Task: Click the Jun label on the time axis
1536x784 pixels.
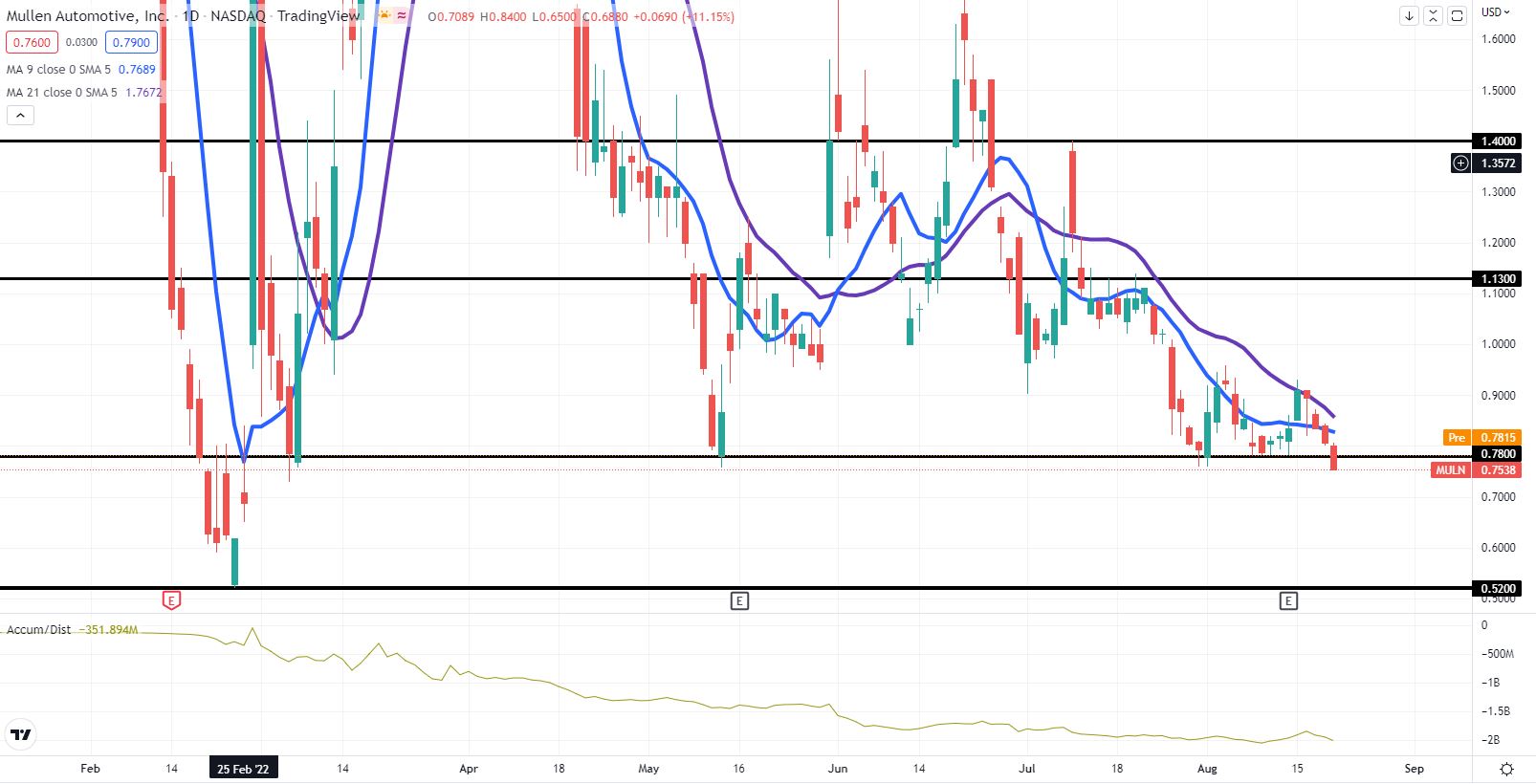Action: [x=838, y=769]
